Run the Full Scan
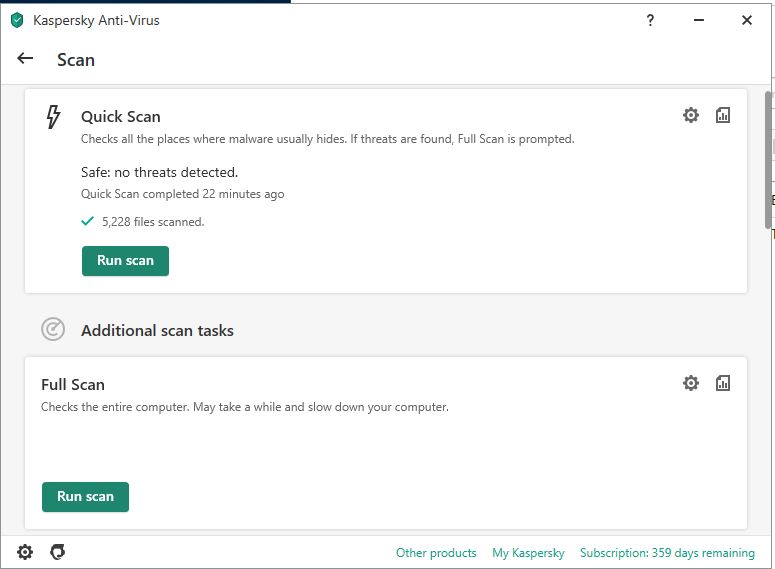The image size is (775, 569). pyautogui.click(x=85, y=497)
